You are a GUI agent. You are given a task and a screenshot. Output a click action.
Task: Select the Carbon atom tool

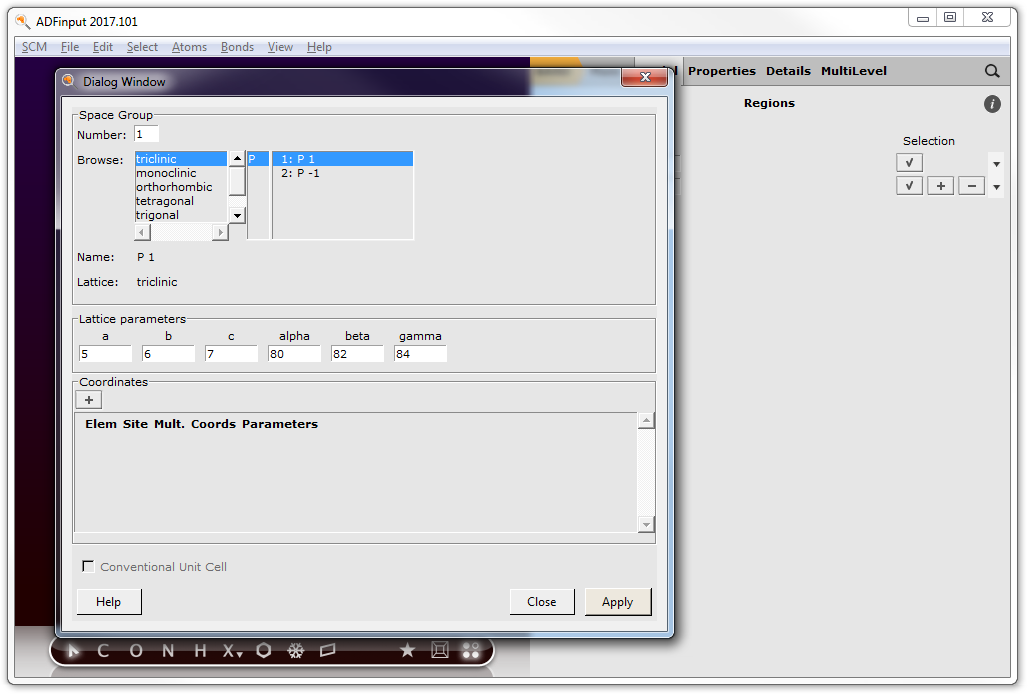coord(103,651)
